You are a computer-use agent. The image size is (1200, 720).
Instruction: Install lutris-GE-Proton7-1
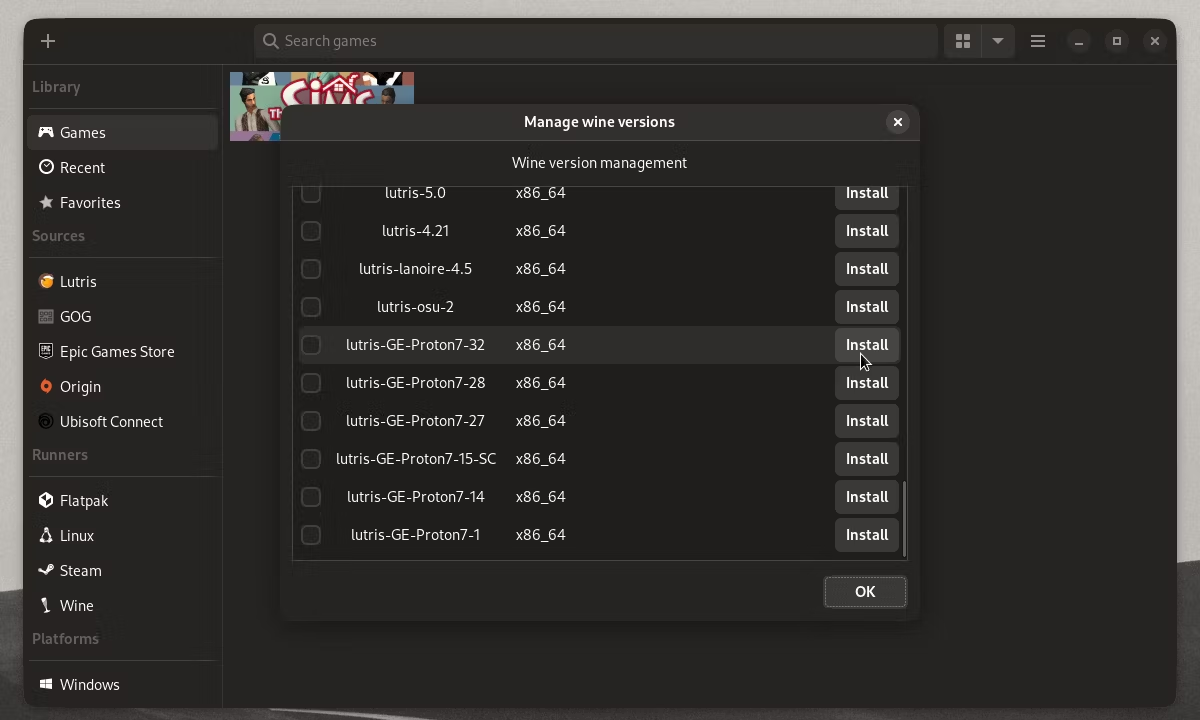867,535
